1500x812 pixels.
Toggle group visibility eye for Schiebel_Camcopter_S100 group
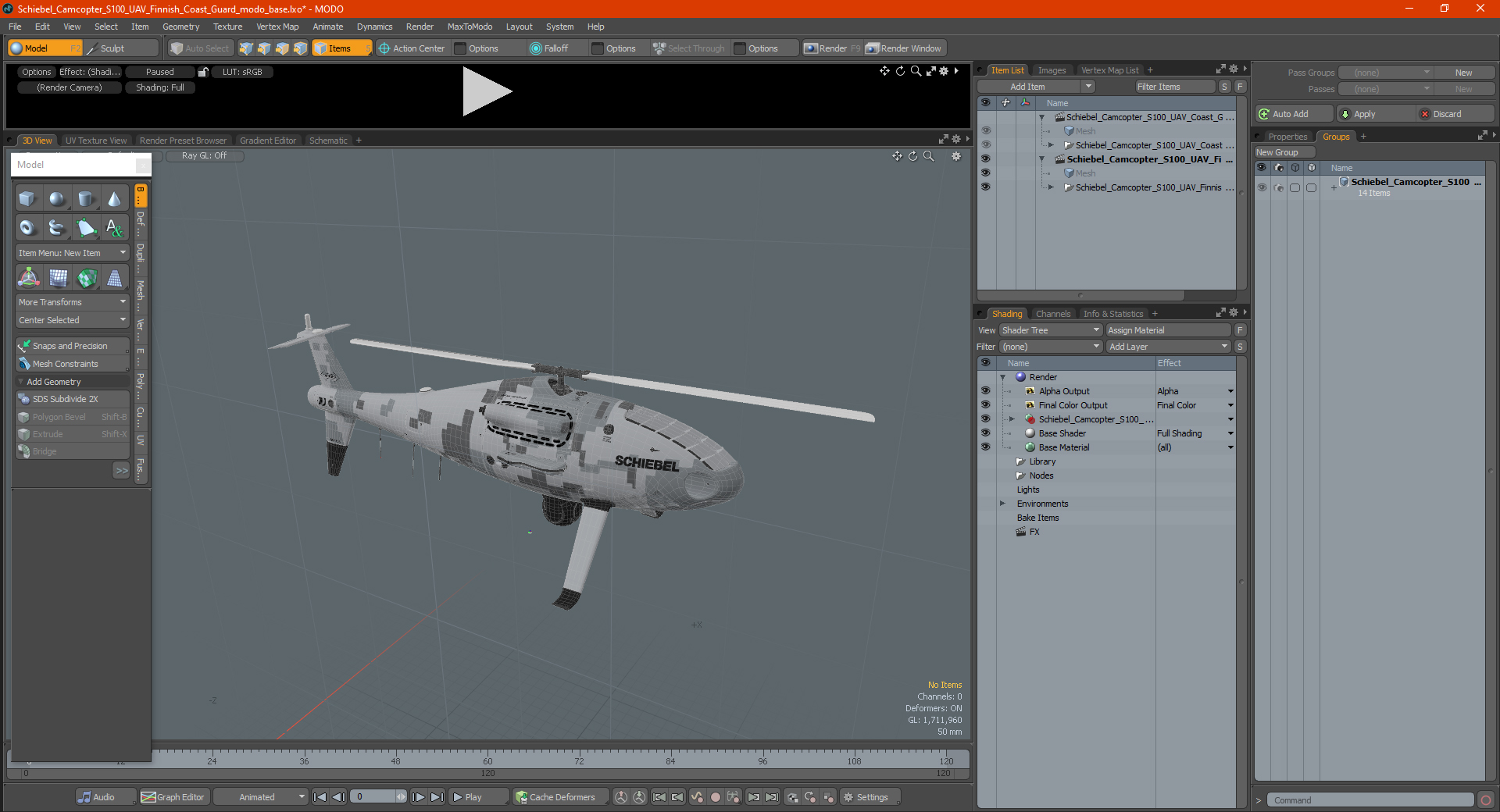[x=1262, y=187]
